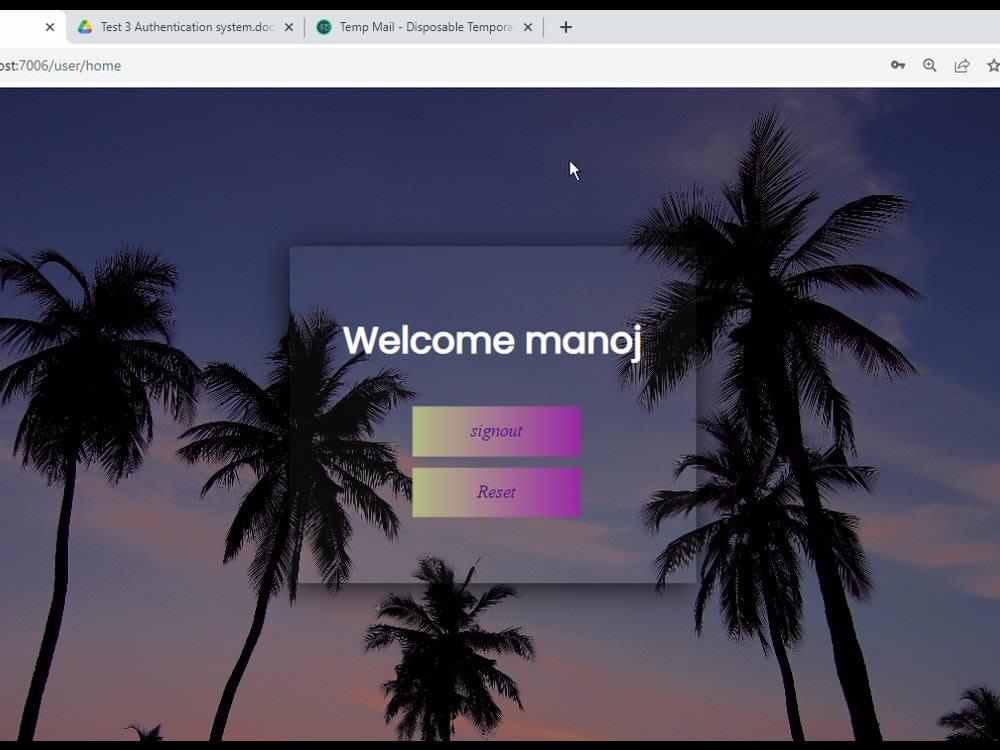The height and width of the screenshot is (750, 1000).
Task: Open a new browser tab
Action: (566, 27)
